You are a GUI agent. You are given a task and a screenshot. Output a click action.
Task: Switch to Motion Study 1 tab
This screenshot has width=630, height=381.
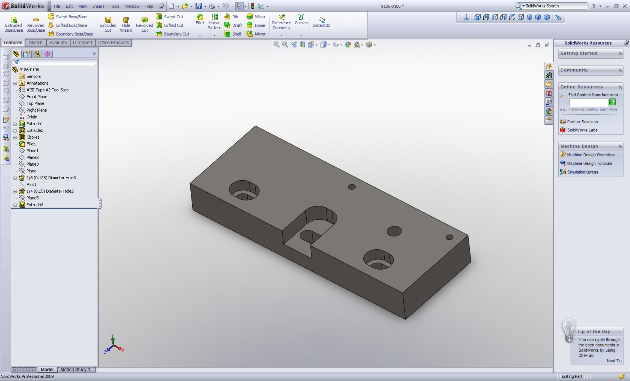(76, 369)
